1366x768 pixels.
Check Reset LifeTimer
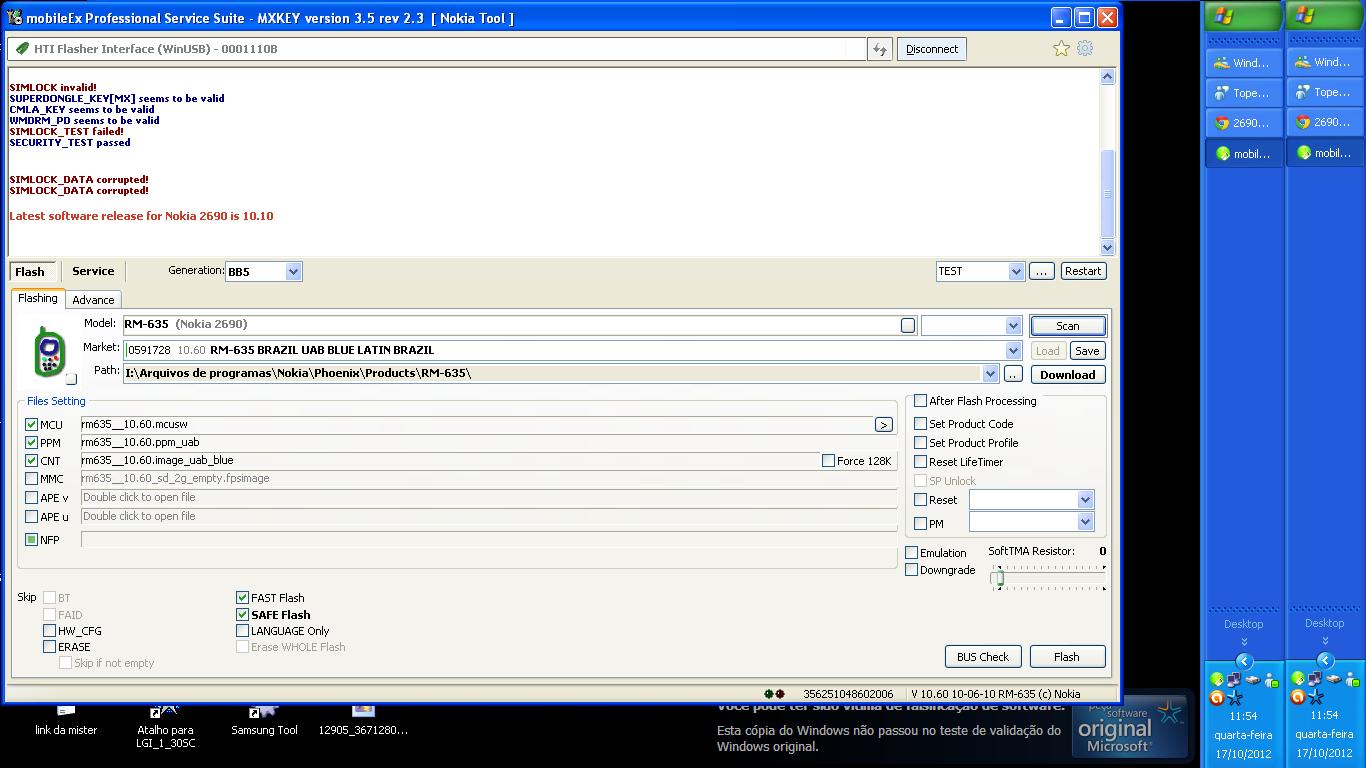click(x=920, y=462)
